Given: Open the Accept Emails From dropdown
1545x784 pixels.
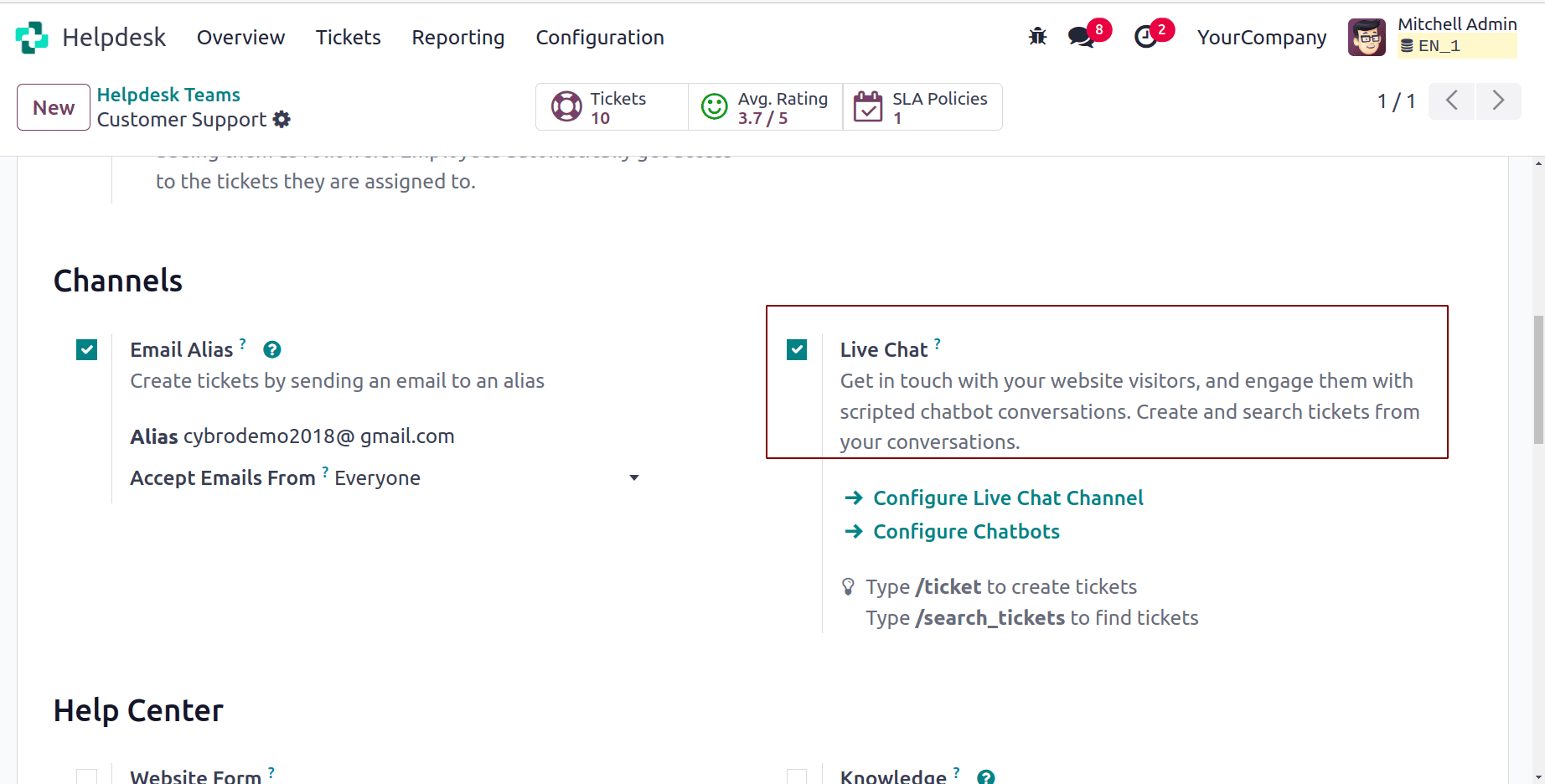Looking at the screenshot, I should (634, 477).
